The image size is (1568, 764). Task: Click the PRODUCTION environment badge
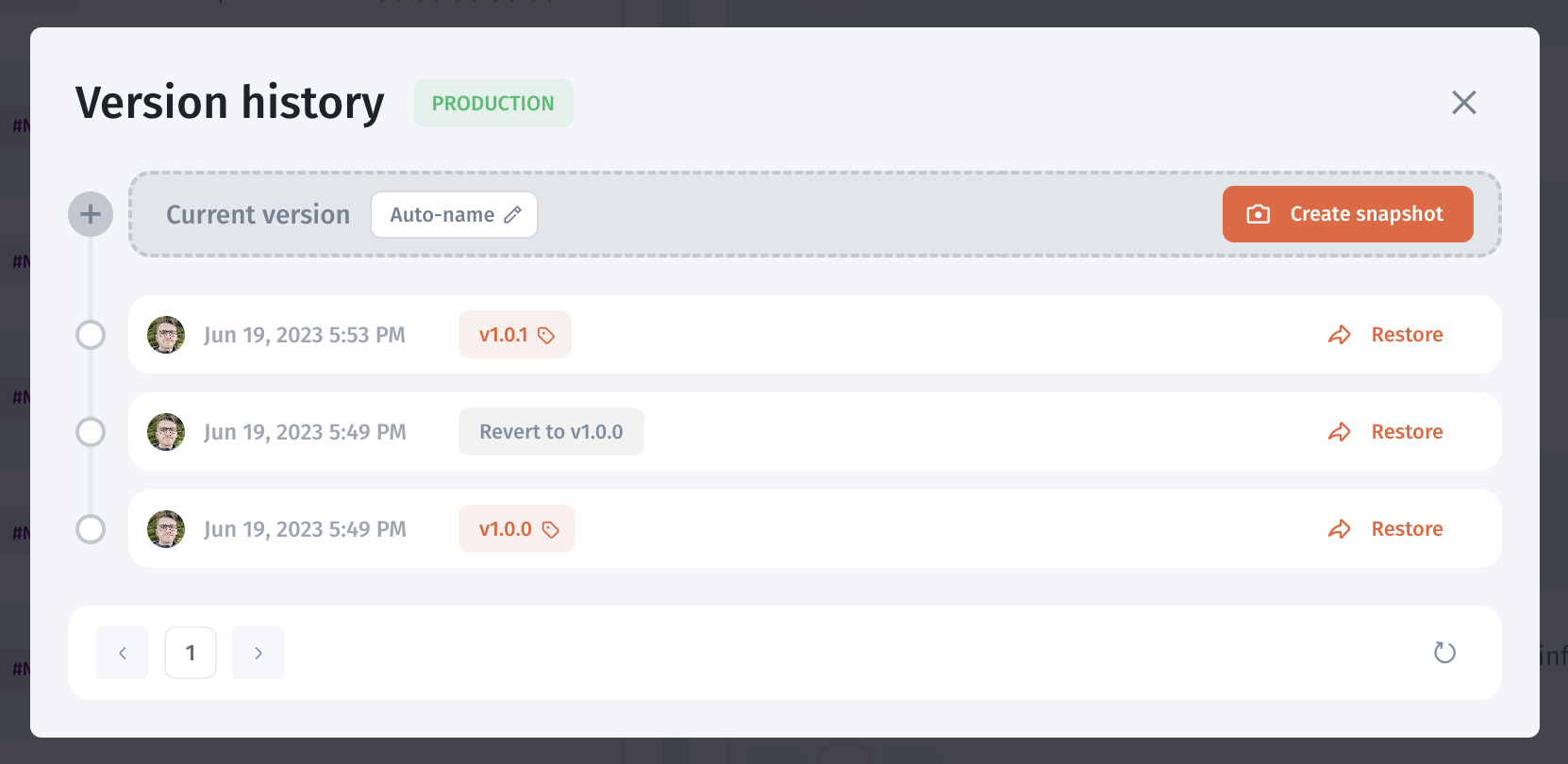492,104
